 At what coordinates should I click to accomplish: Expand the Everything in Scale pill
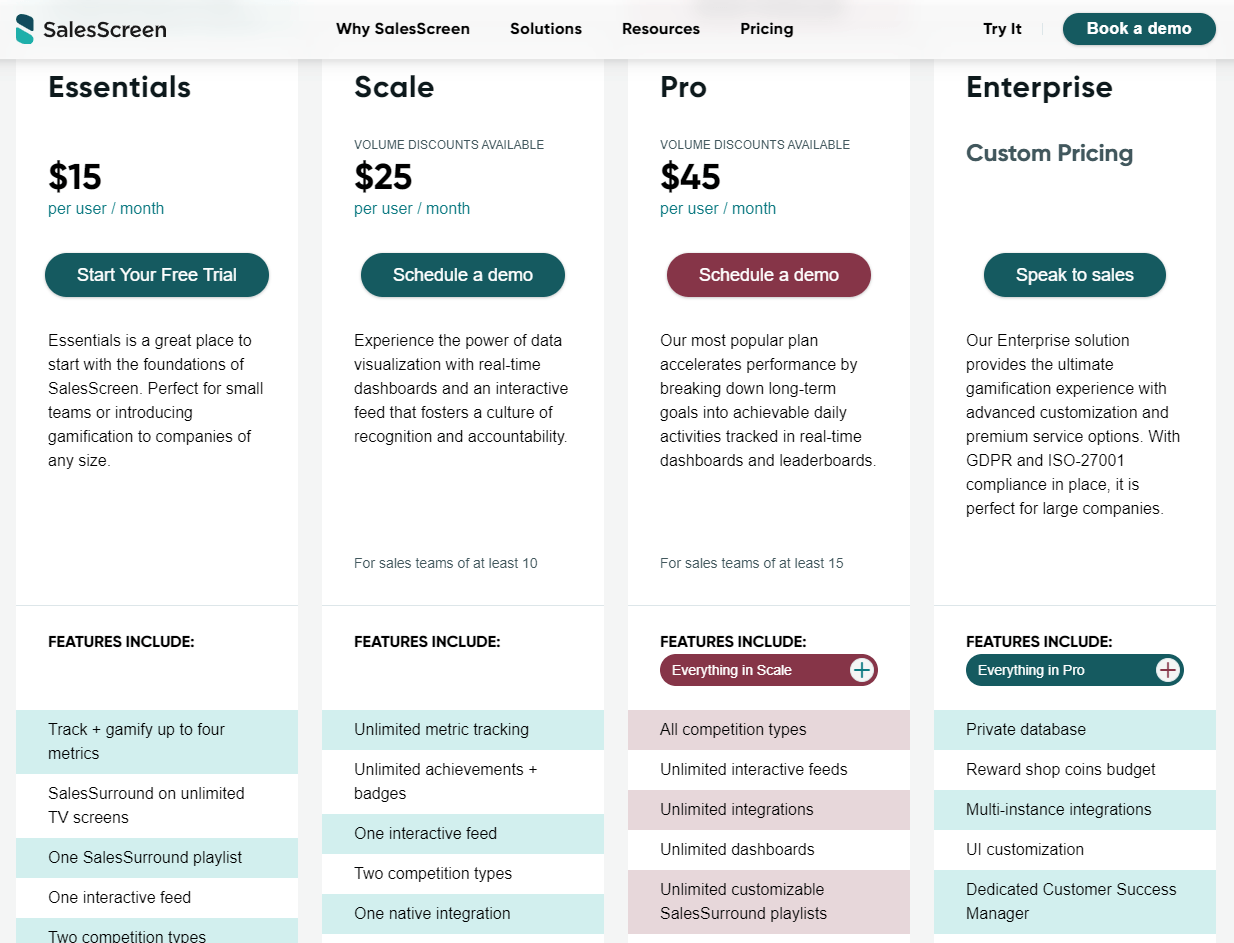click(x=769, y=670)
